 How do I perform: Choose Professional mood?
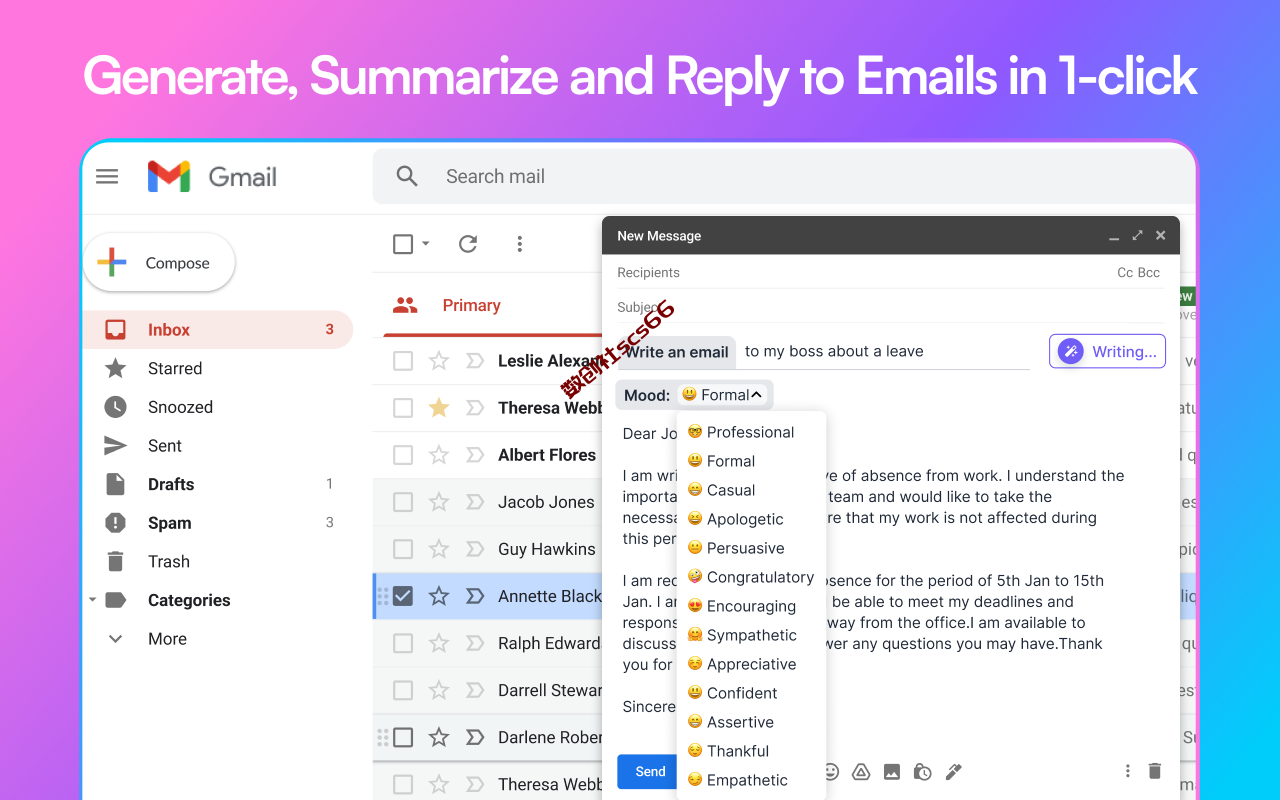pyautogui.click(x=741, y=432)
